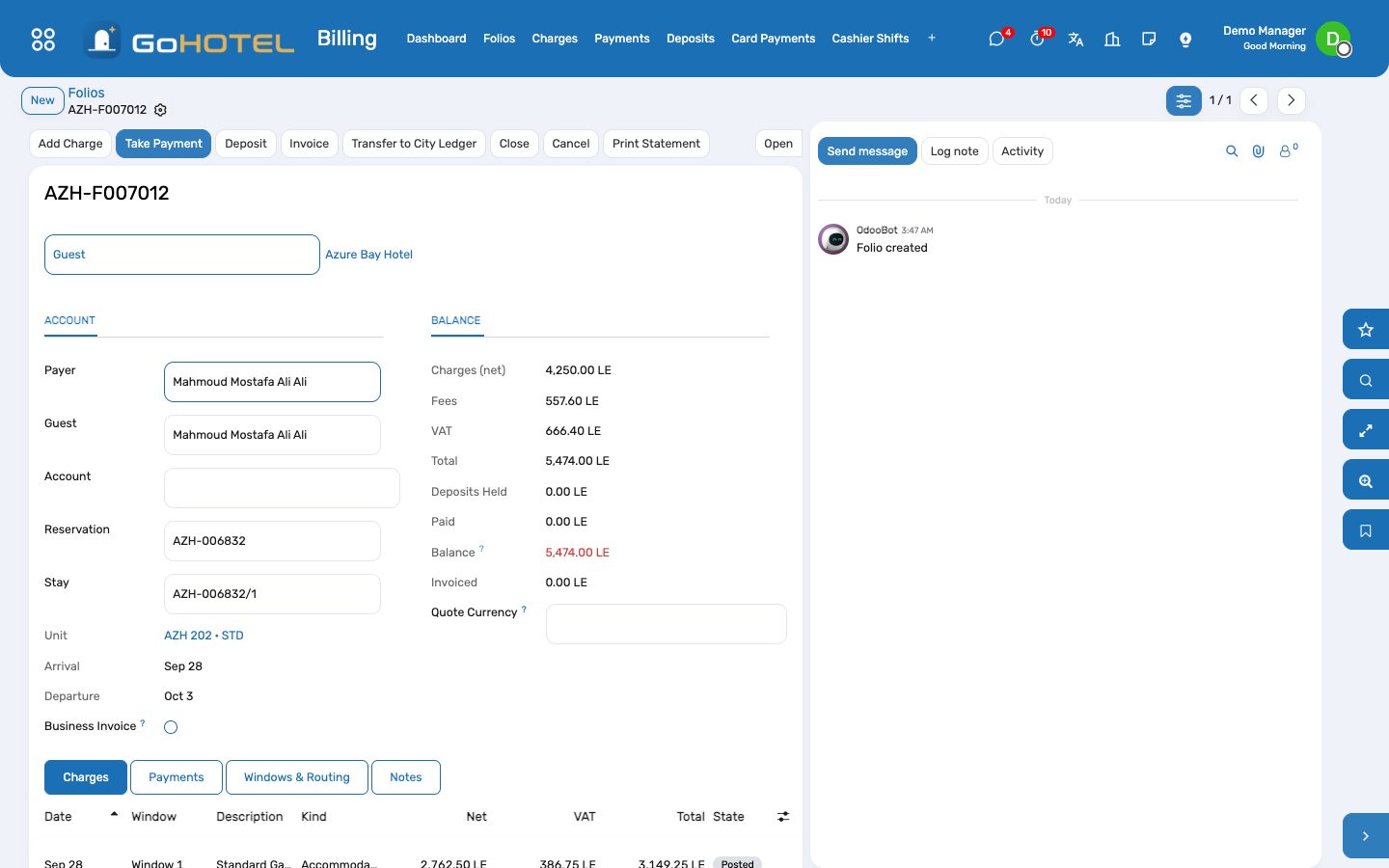Open the sticky note icon

click(x=1149, y=40)
